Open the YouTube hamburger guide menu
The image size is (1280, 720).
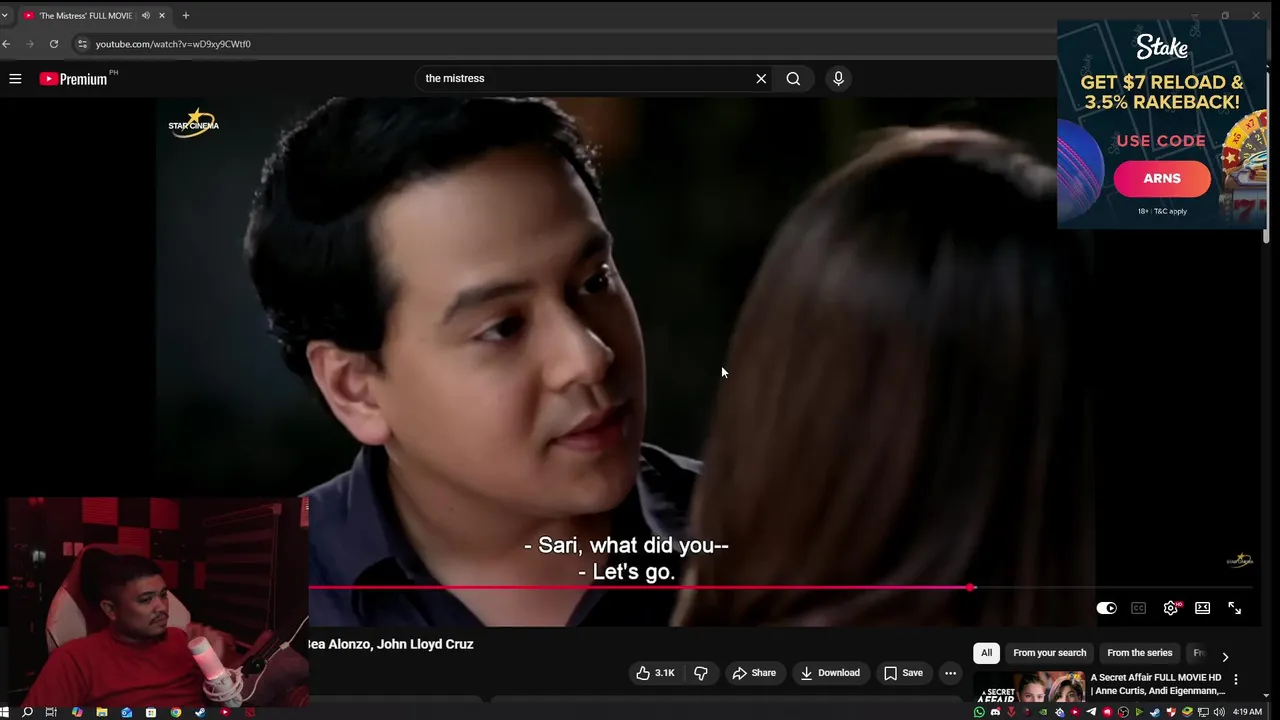tap(15, 78)
